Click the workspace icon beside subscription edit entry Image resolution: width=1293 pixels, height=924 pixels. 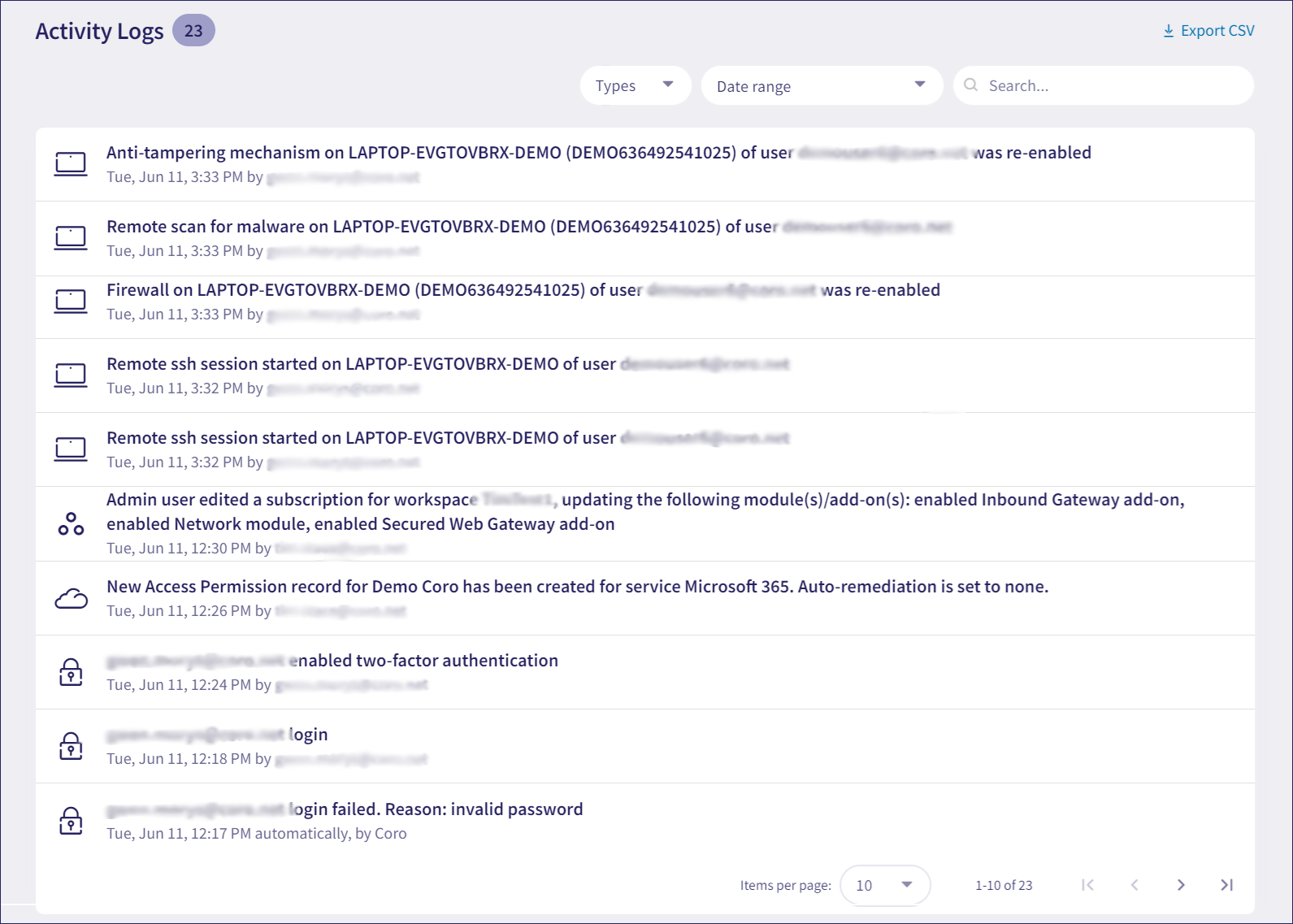pyautogui.click(x=71, y=524)
